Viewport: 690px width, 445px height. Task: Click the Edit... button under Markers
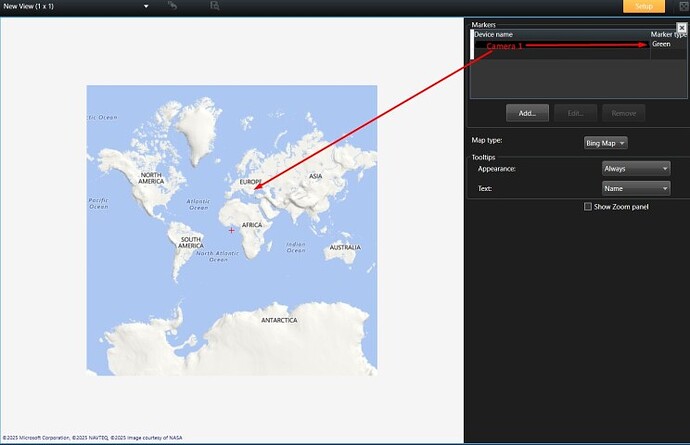tap(575, 113)
